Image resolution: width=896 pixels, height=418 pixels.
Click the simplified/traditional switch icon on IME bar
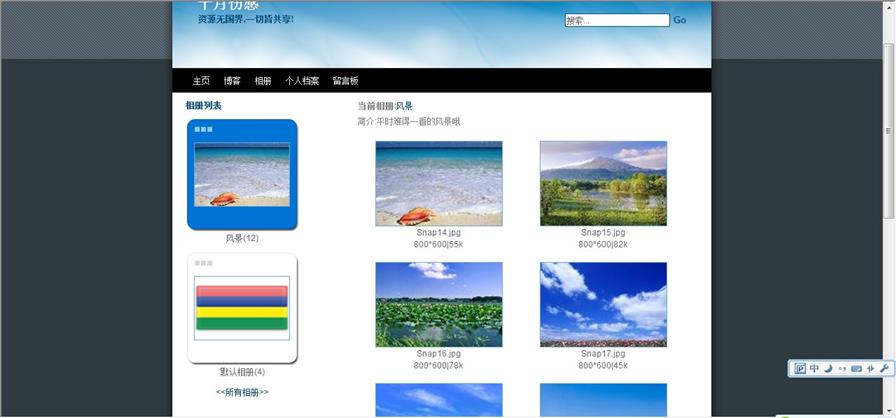(x=870, y=369)
